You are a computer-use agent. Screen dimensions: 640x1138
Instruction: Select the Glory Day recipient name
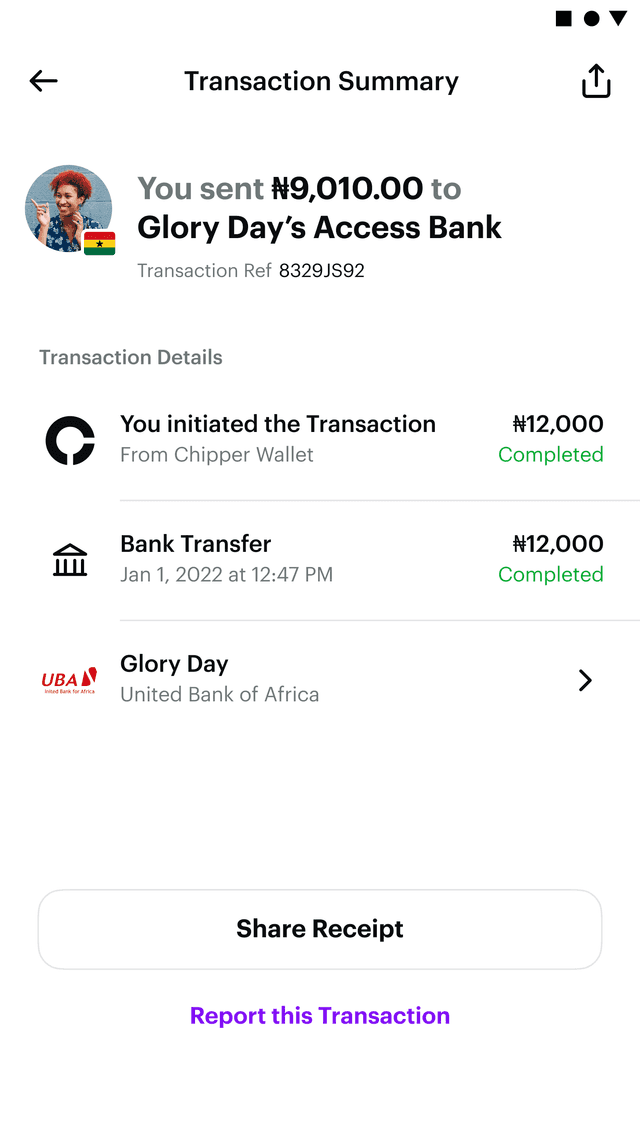(174, 663)
